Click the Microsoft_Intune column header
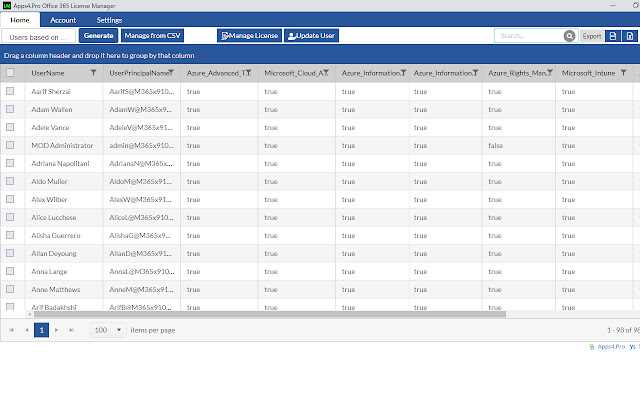Screen dimensions: 640x400 (588, 73)
